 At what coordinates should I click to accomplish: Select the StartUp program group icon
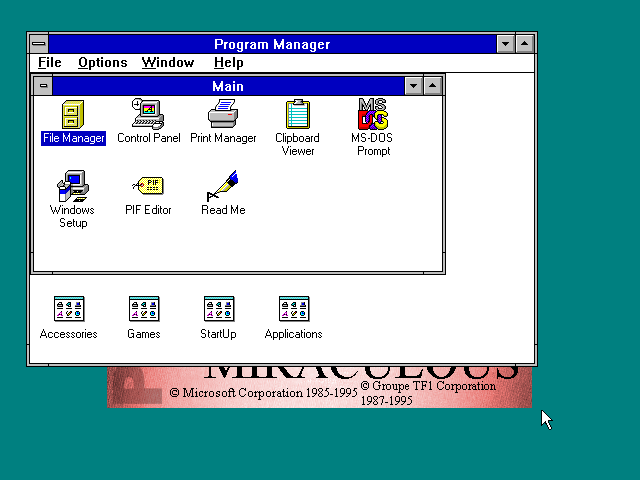(219, 309)
